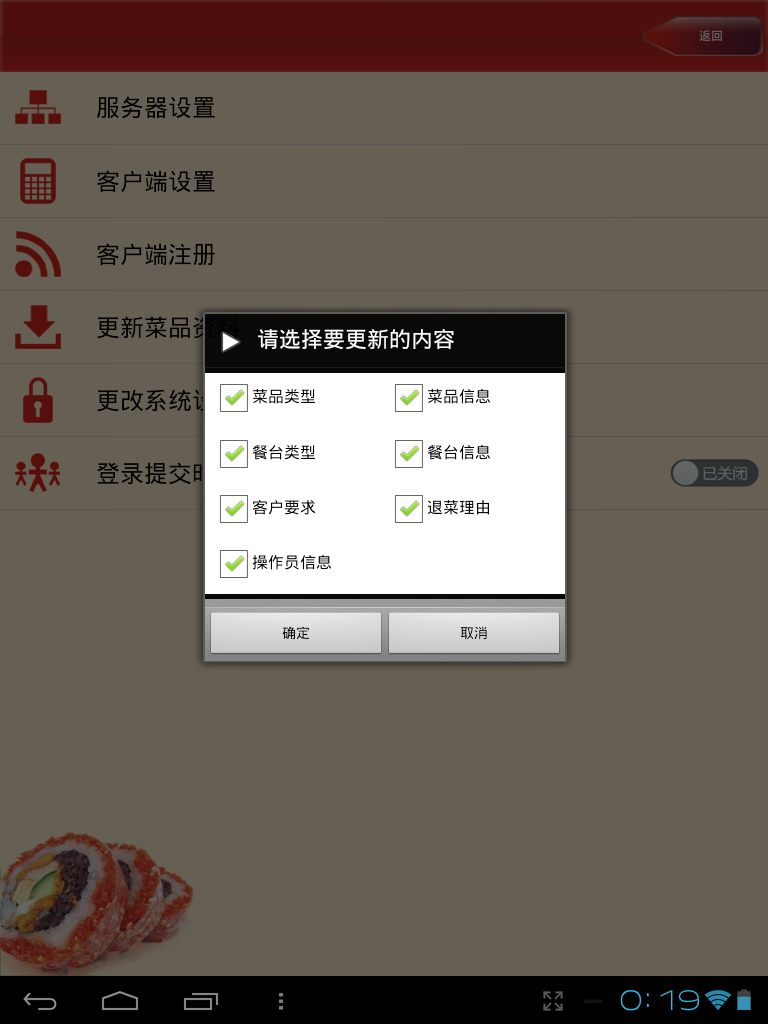The height and width of the screenshot is (1024, 768).
Task: Open the 服务器设置 network icon
Action: 38,108
